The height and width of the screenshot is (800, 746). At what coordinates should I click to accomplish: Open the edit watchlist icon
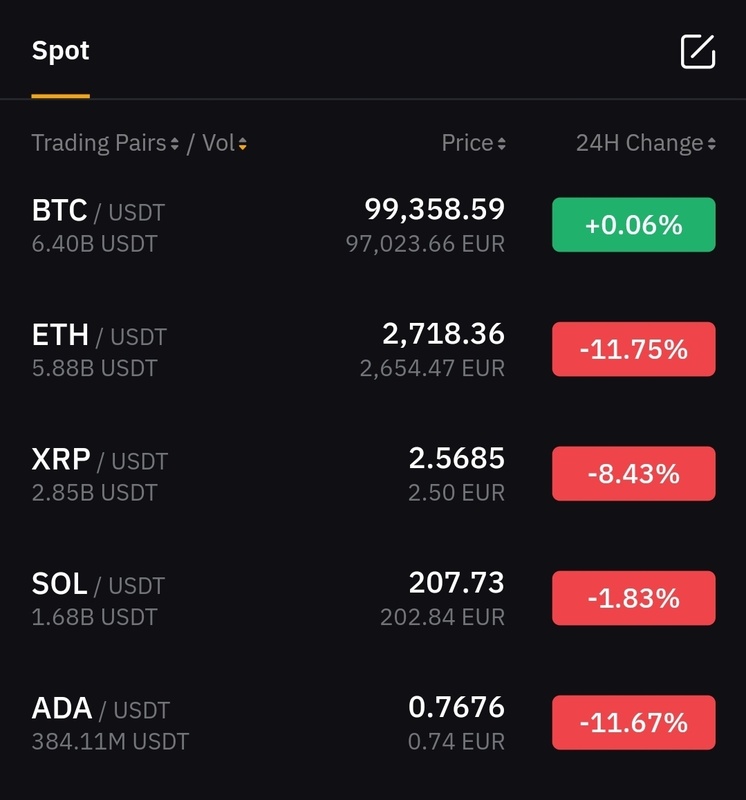coord(698,51)
